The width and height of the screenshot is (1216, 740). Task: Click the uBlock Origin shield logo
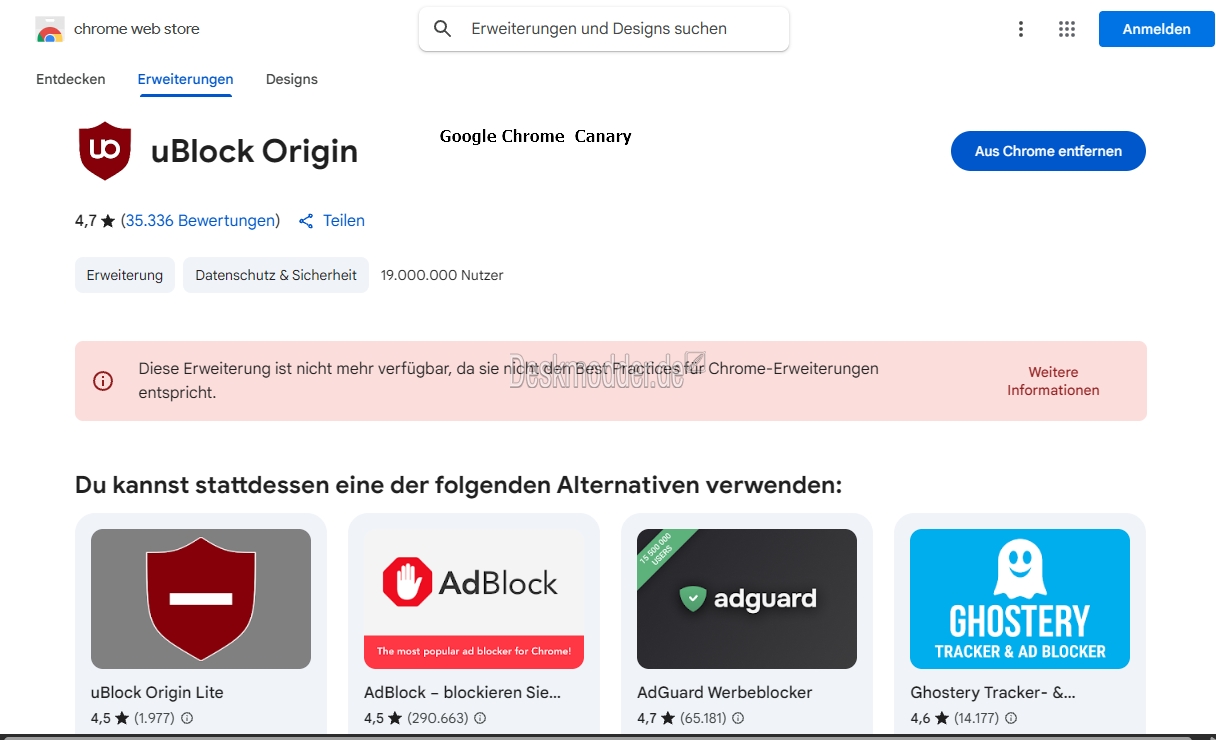click(x=105, y=151)
